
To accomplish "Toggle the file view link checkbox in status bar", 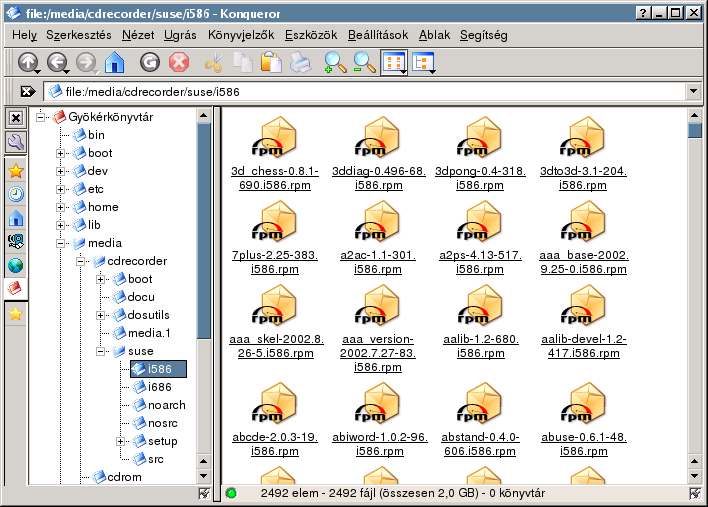I will point(695,493).
